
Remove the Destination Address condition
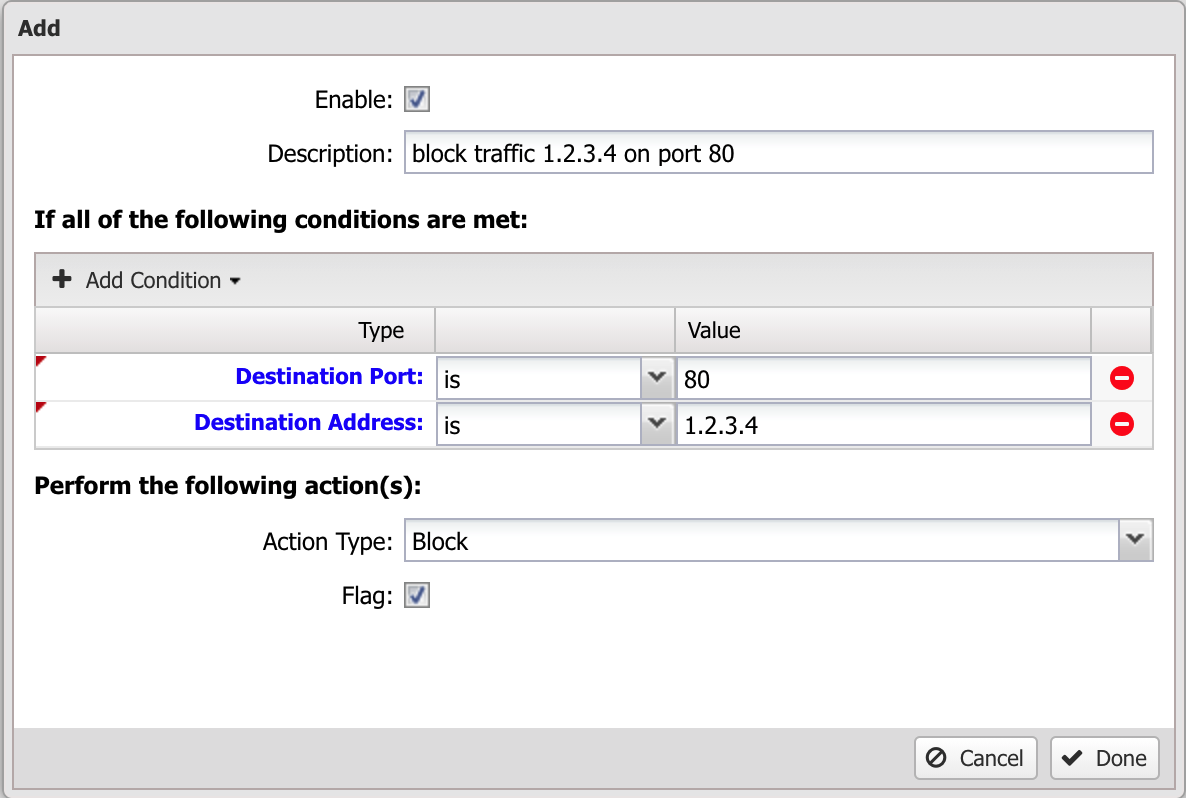[1122, 424]
